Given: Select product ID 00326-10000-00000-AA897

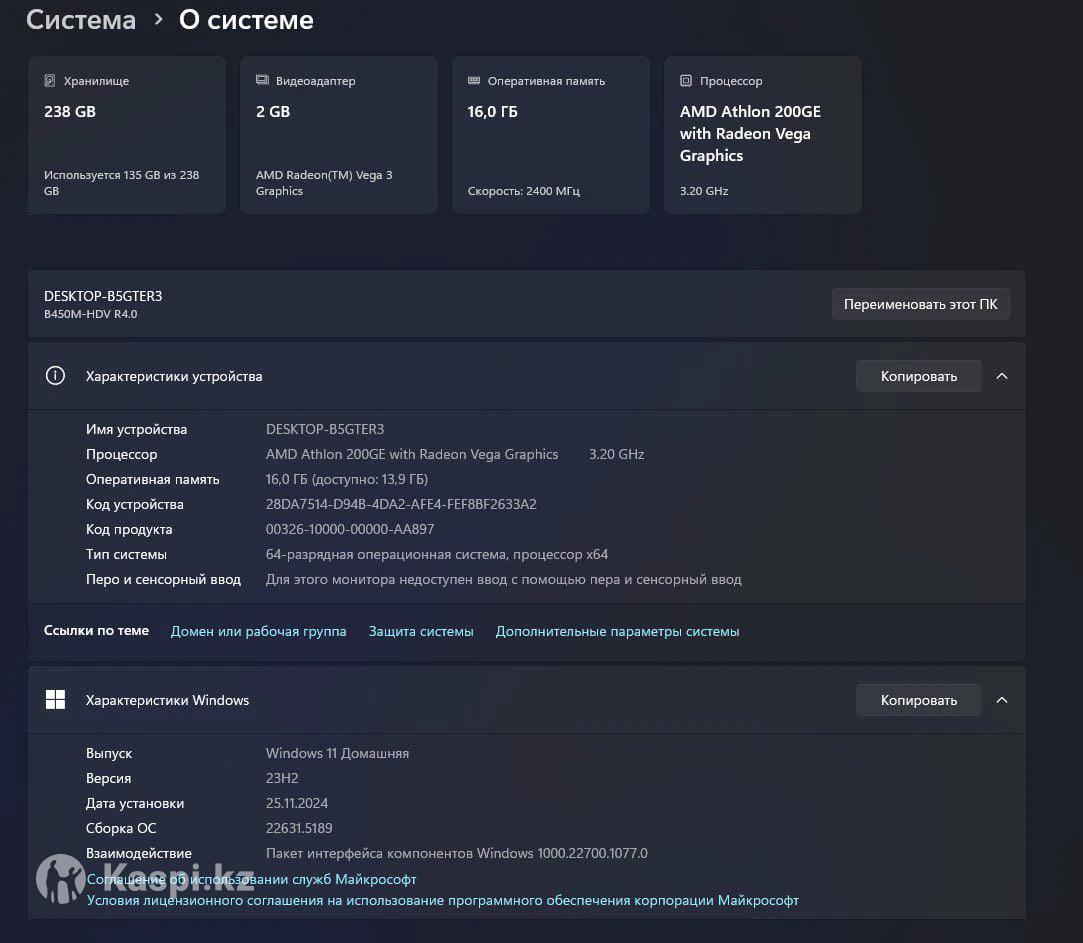Looking at the screenshot, I should (350, 529).
